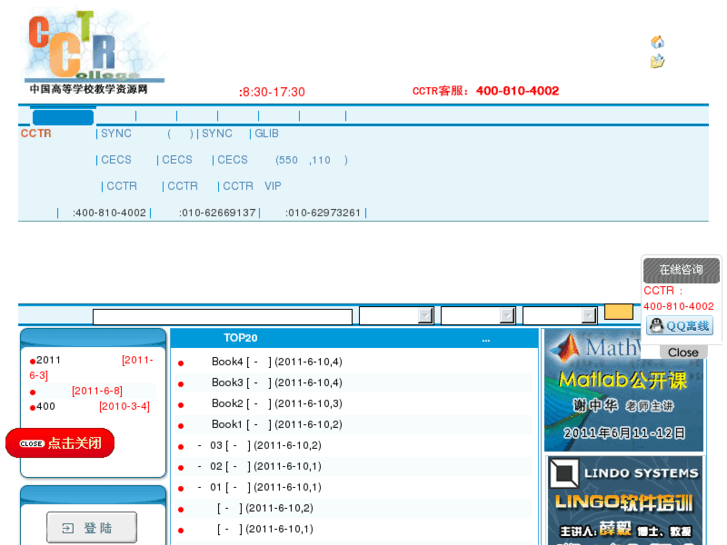Click the home icon at top right

657,42
